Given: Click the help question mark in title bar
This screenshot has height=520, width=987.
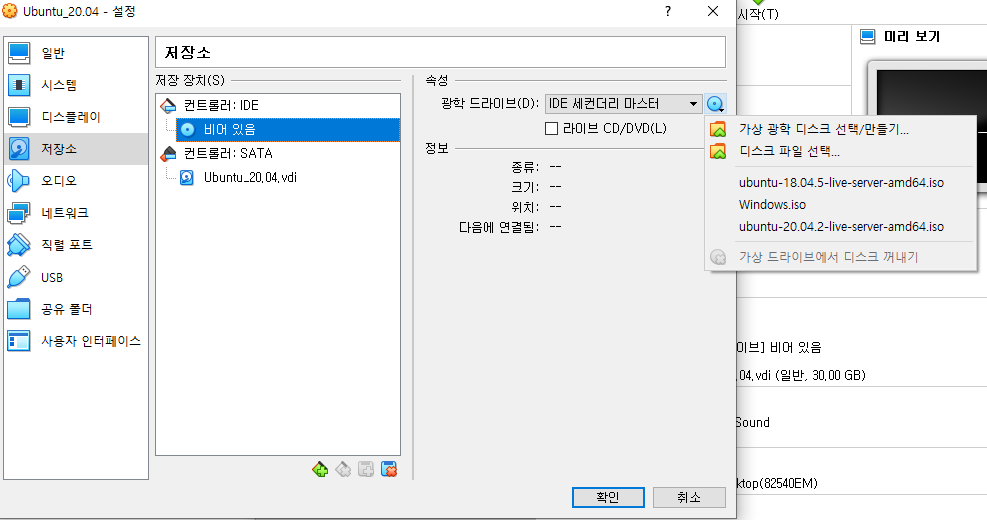Looking at the screenshot, I should click(x=668, y=11).
